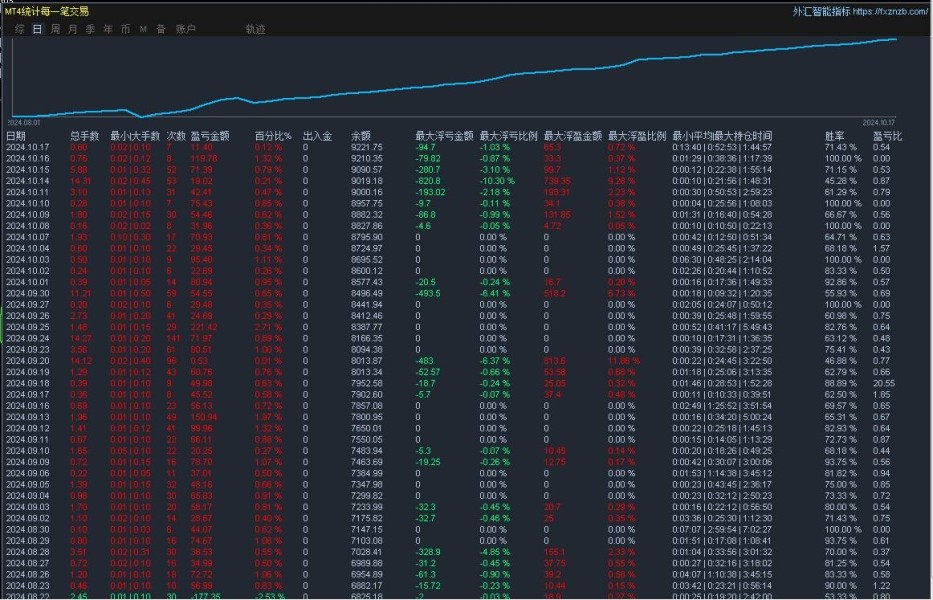Click the blue equity curve chart
933x600 pixels.
coord(454,77)
